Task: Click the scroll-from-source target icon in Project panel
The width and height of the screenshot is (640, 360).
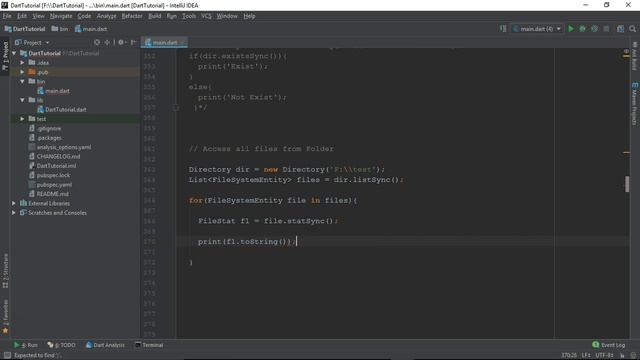Action: 97,42
